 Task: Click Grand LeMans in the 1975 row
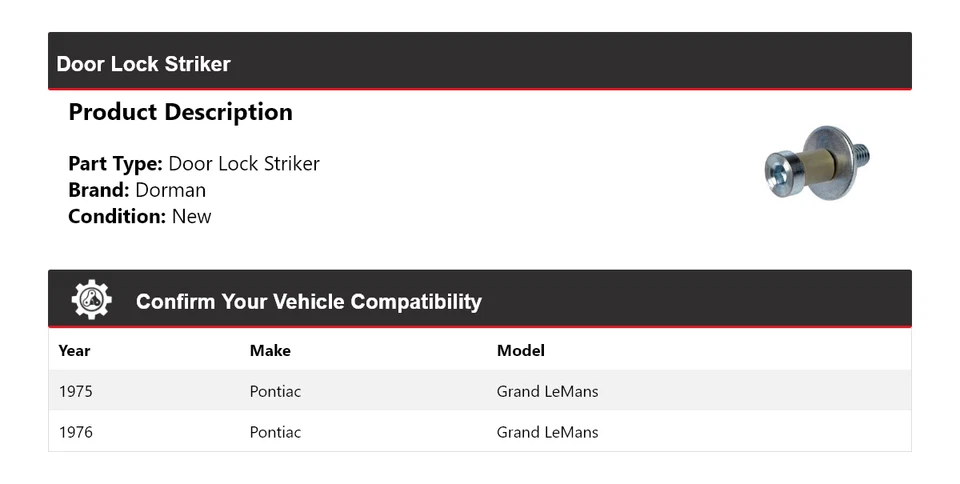[547, 391]
